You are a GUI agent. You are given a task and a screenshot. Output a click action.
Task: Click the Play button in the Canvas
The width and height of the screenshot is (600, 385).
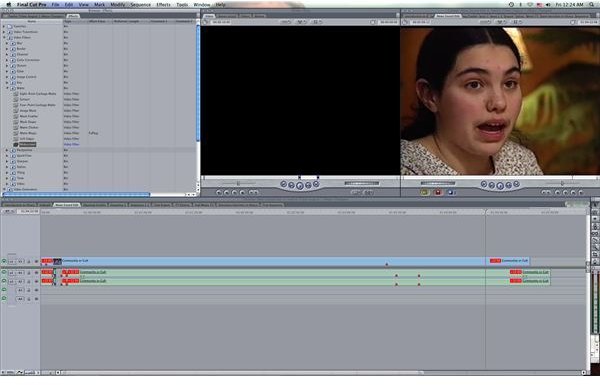[x=500, y=186]
